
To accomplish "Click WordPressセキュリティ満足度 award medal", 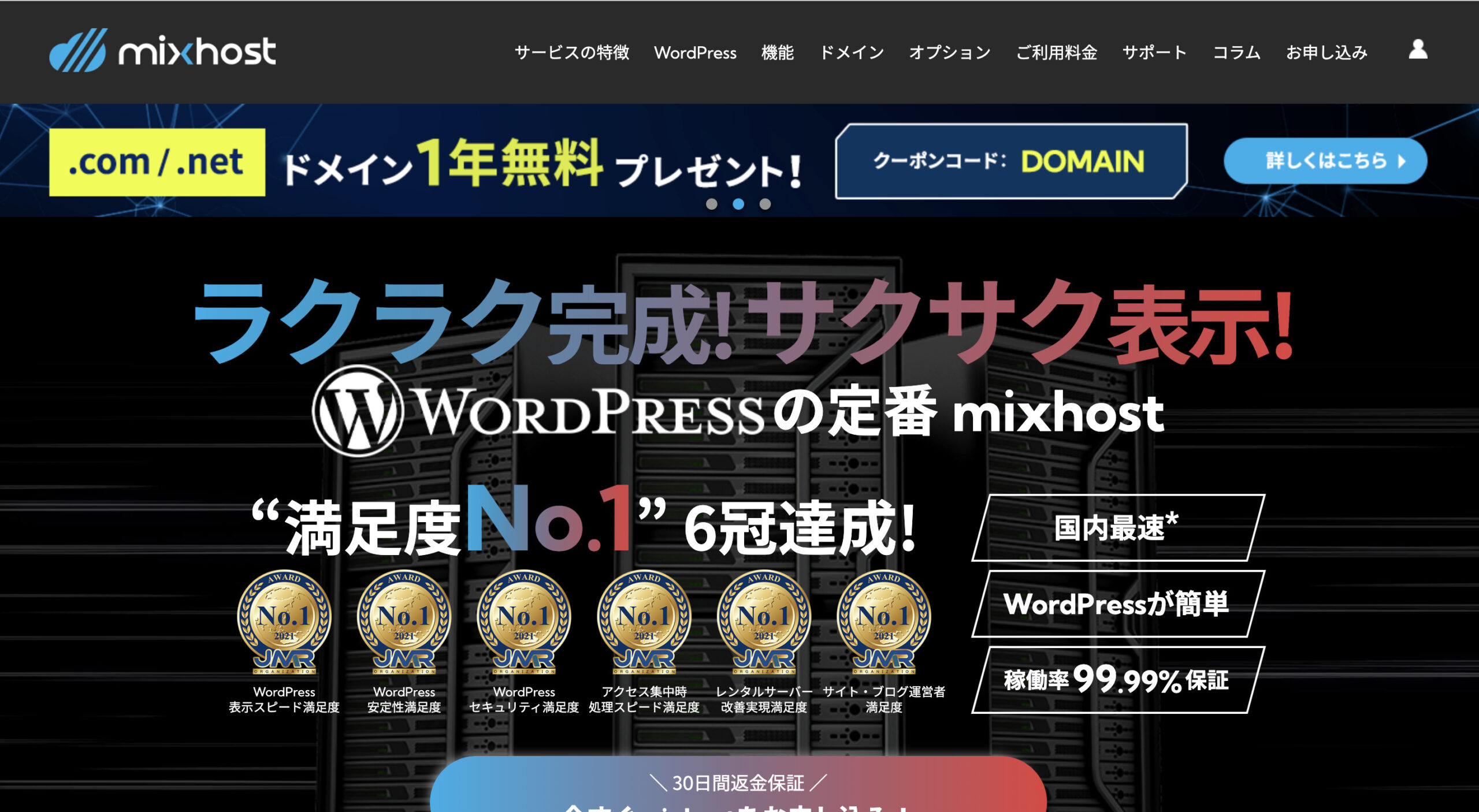I will [524, 622].
